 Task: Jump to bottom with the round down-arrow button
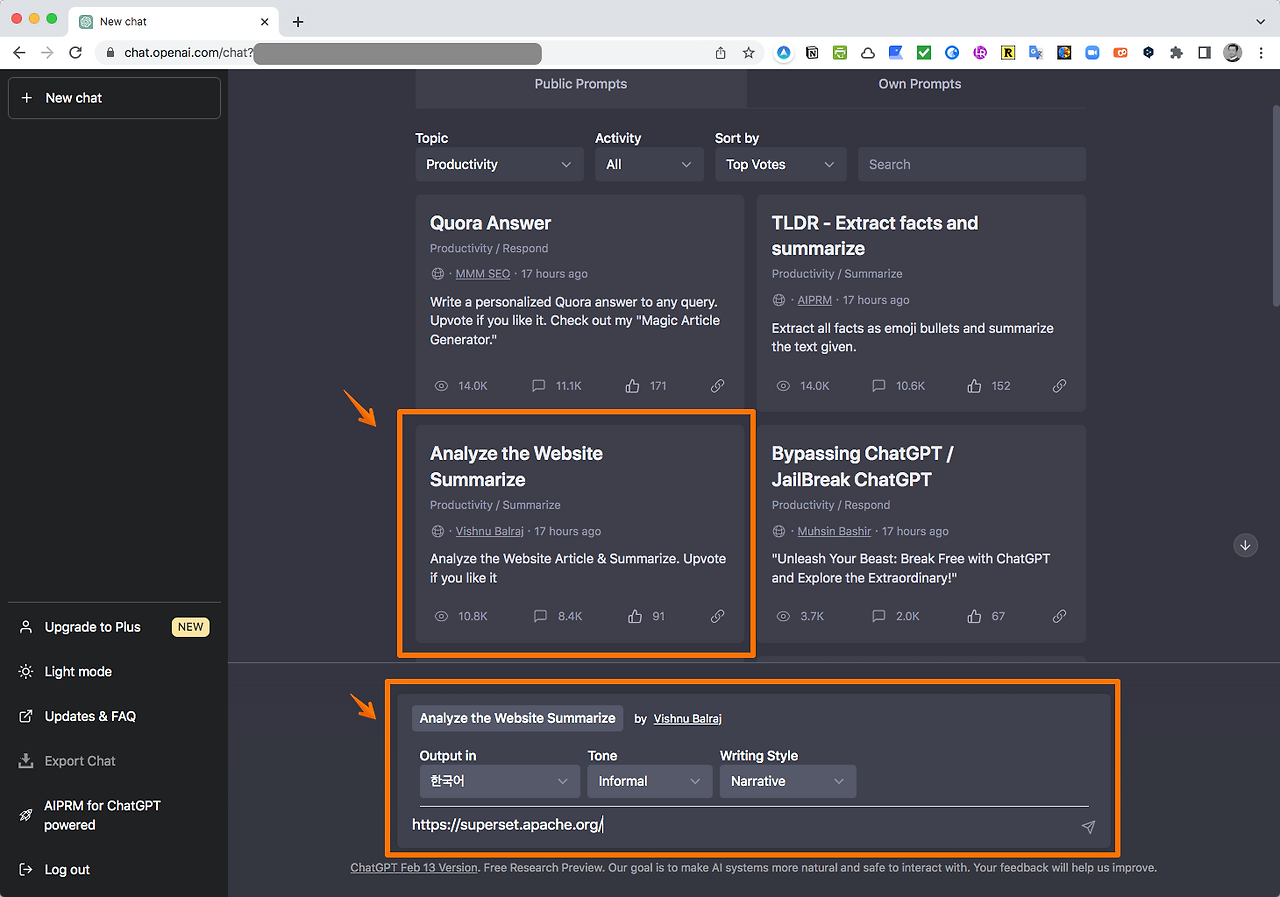coord(1245,545)
